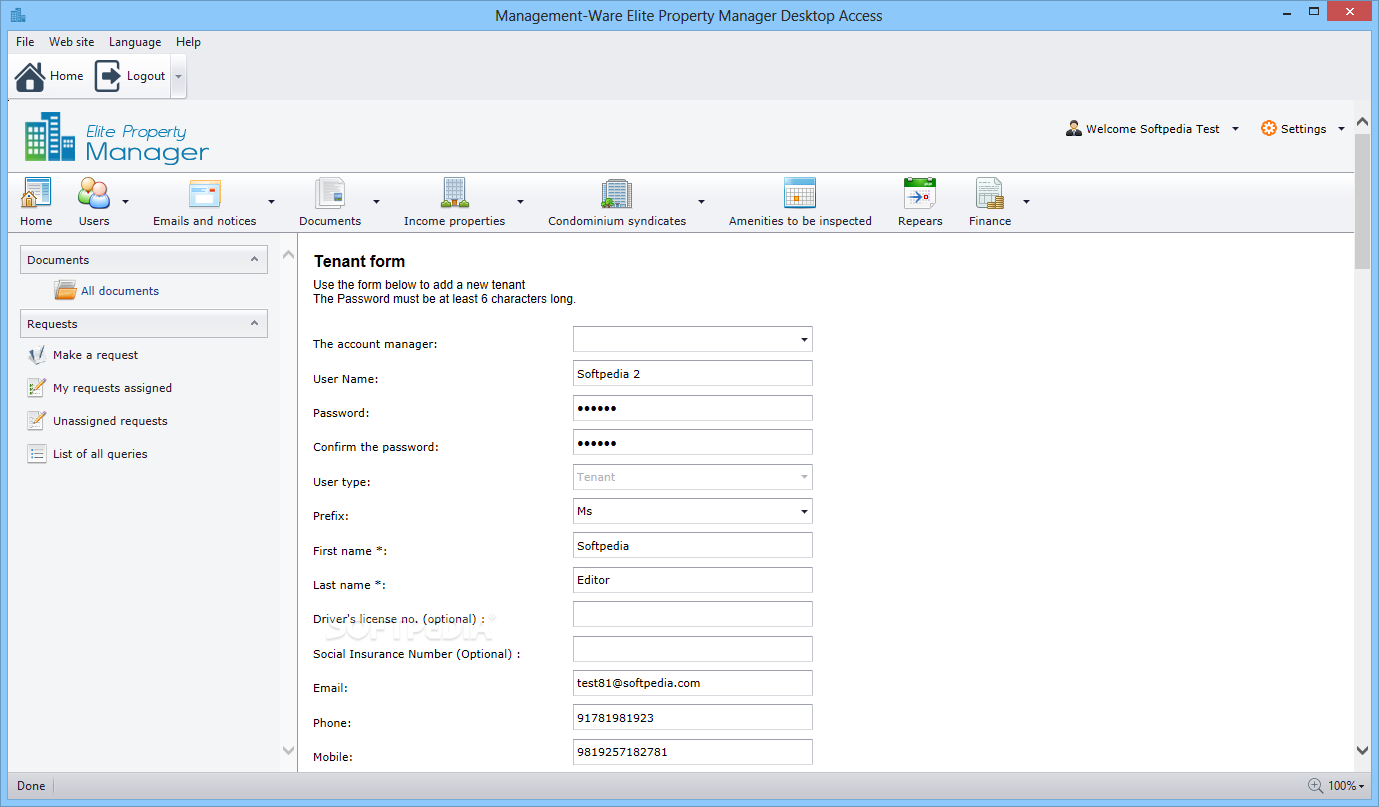
Task: Expand the Emails and notices dropdown arrow
Action: tap(271, 201)
